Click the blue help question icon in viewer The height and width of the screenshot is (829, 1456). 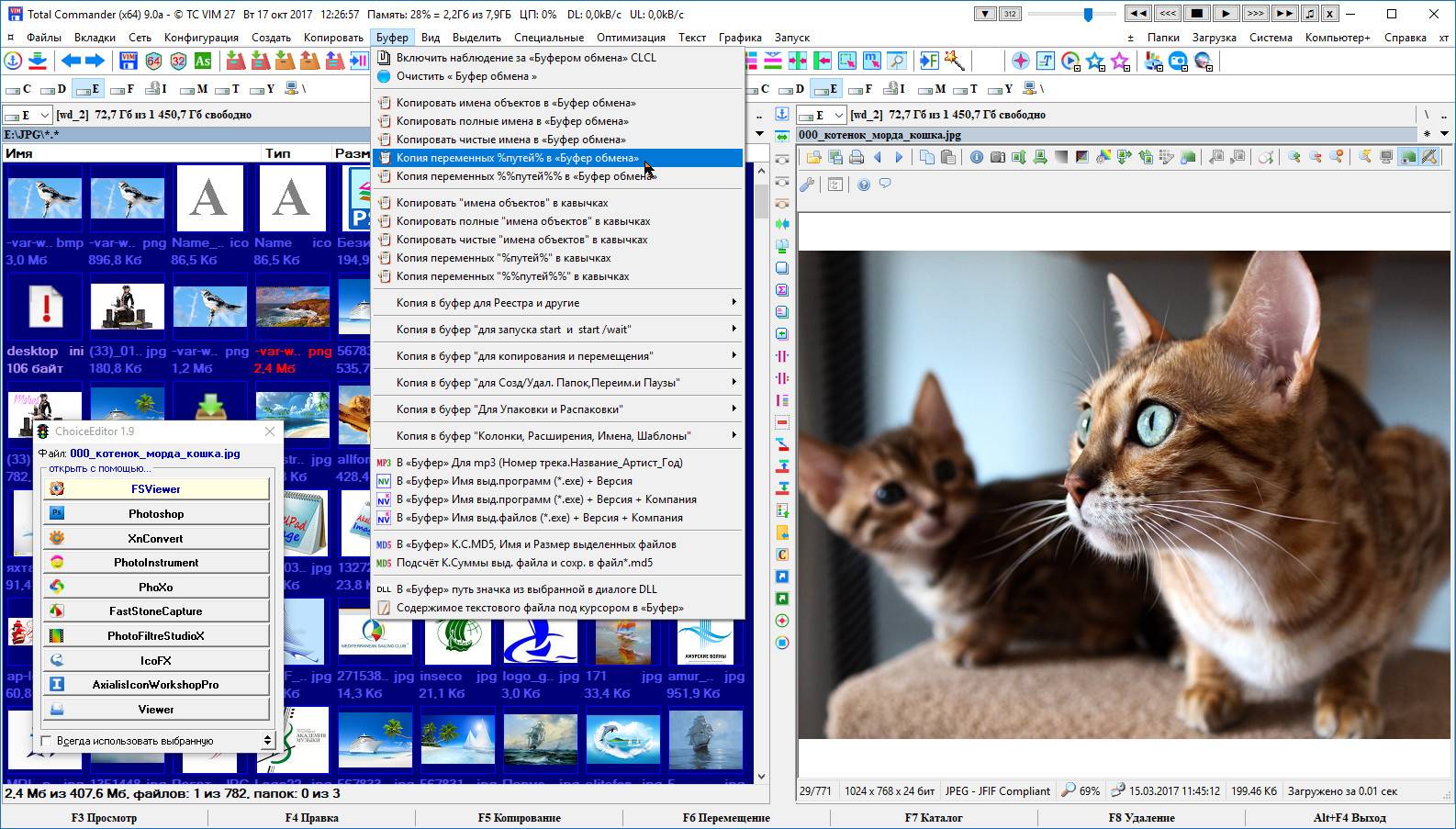pos(864,185)
